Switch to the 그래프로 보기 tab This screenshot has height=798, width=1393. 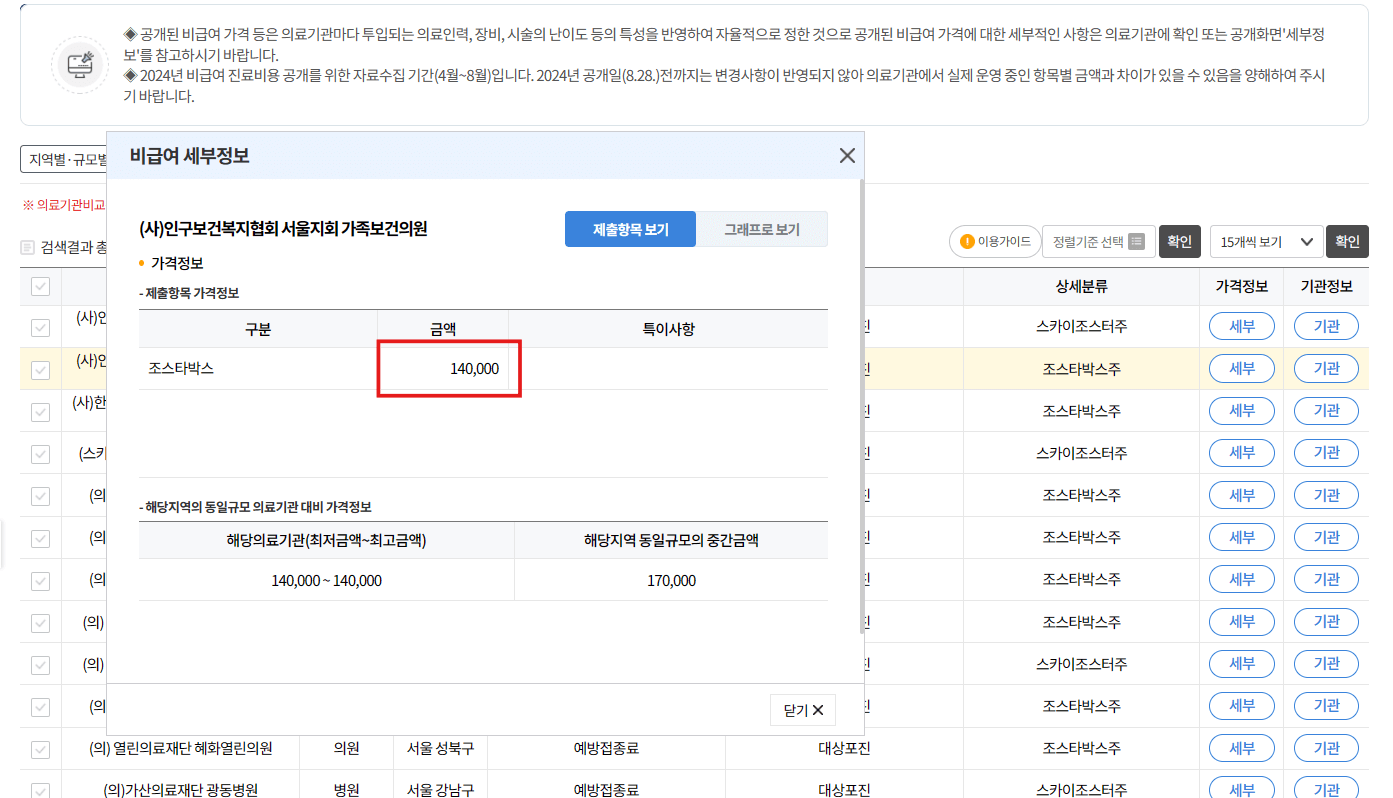click(x=761, y=229)
